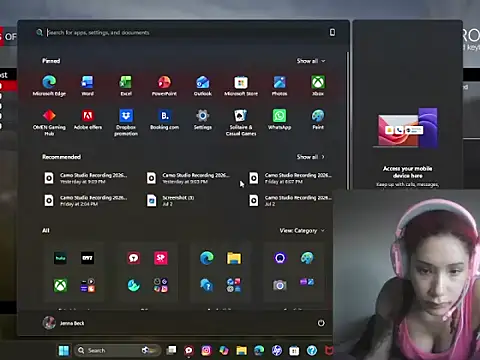The width and height of the screenshot is (480, 360).
Task: Open the File Explorer icon in All apps
Action: pos(234,258)
